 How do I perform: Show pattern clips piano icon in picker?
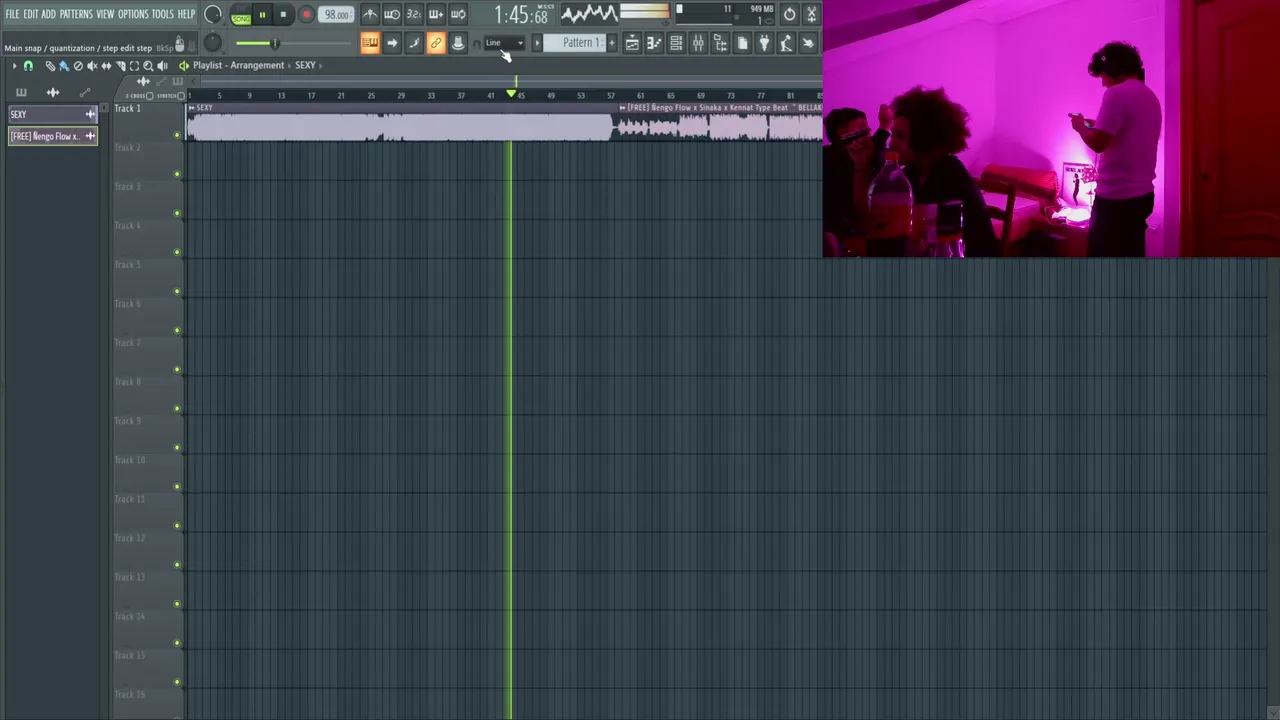click(x=21, y=92)
